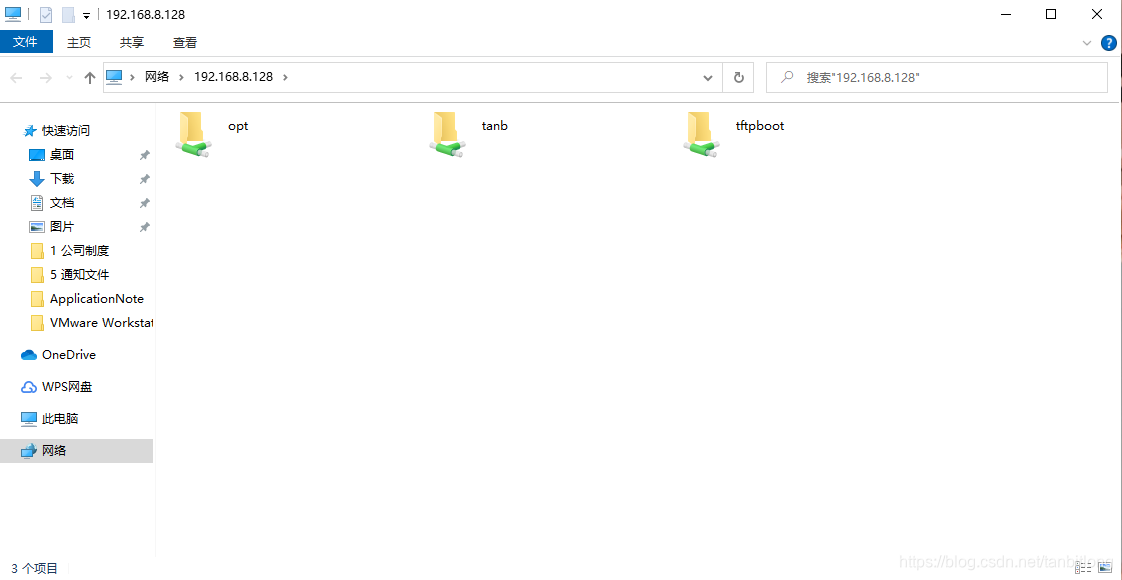Screen dimensions: 1122x580
Task: Open the 文件 ribbon tab
Action: tap(26, 41)
